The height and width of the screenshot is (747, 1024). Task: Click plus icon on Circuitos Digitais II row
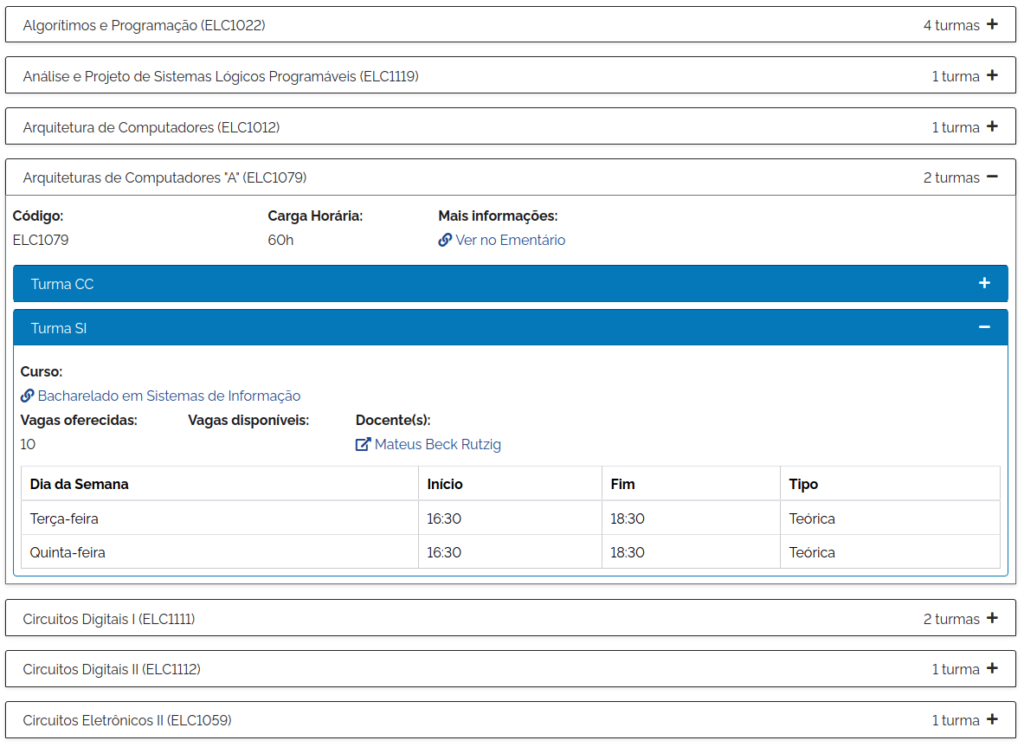[x=992, y=669]
